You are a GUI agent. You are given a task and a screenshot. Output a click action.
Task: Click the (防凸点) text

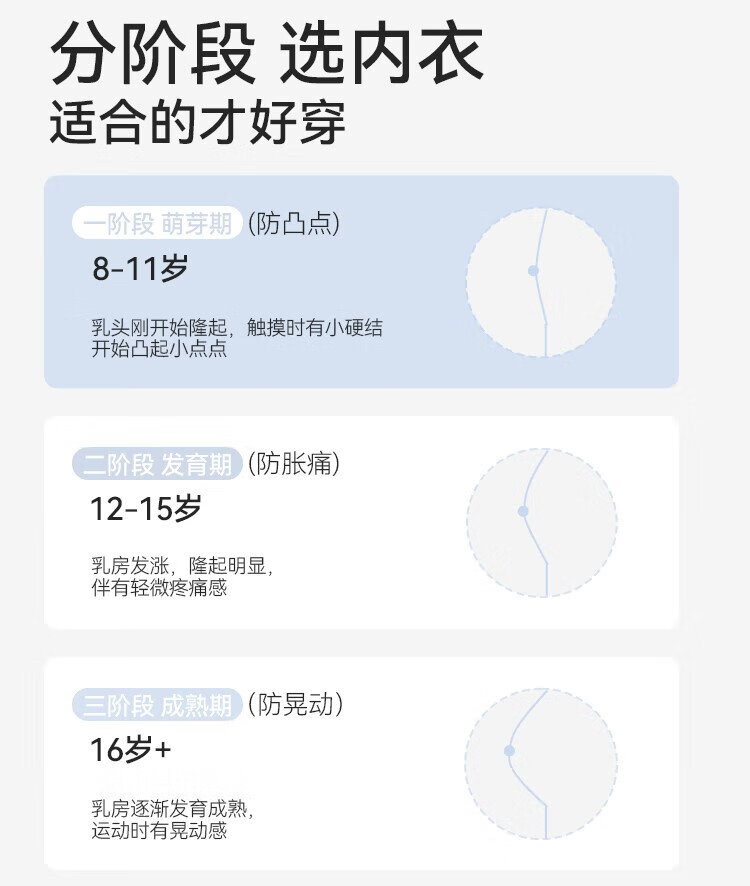click(294, 223)
